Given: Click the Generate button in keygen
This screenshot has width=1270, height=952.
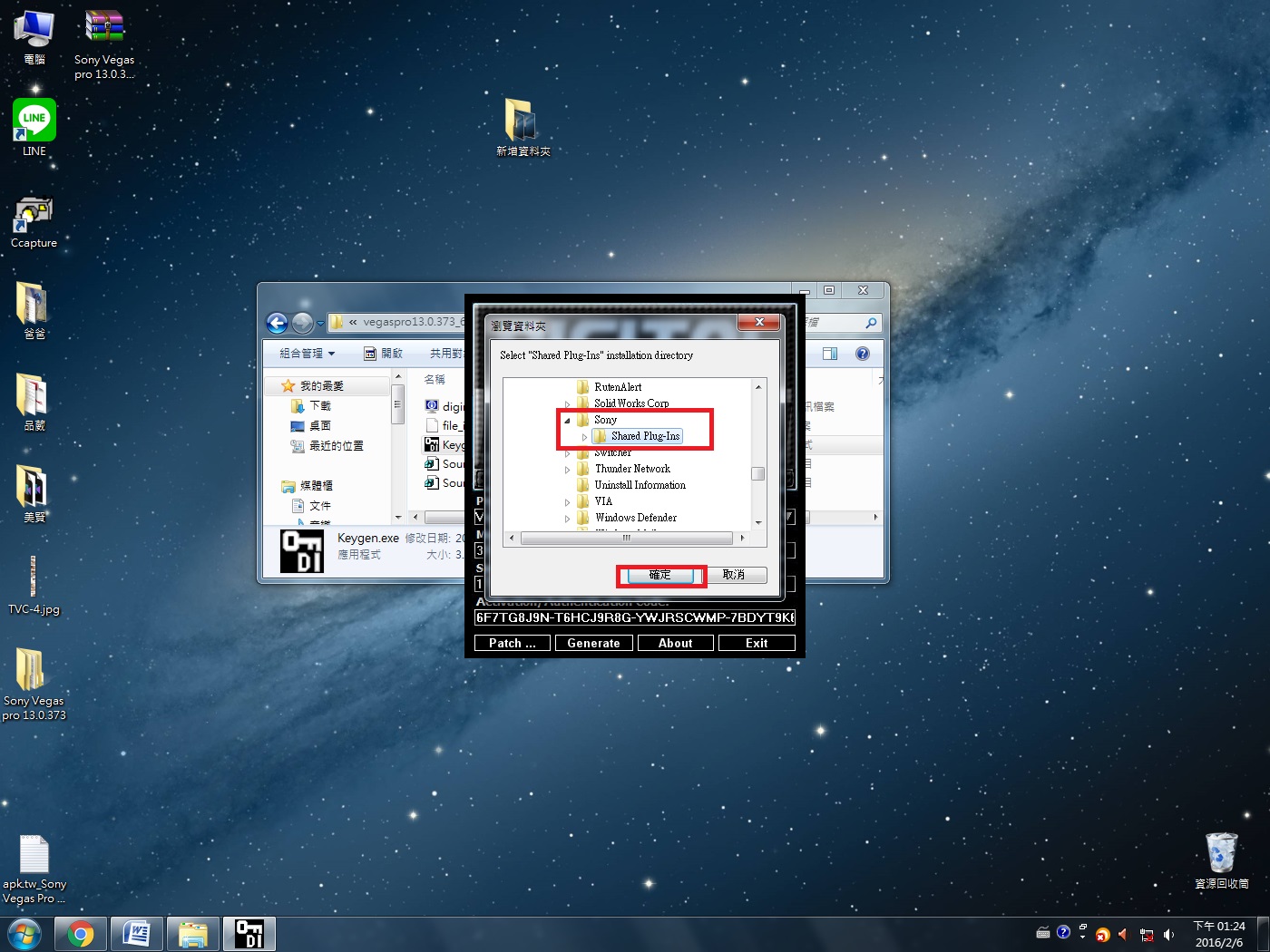Looking at the screenshot, I should pos(593,643).
